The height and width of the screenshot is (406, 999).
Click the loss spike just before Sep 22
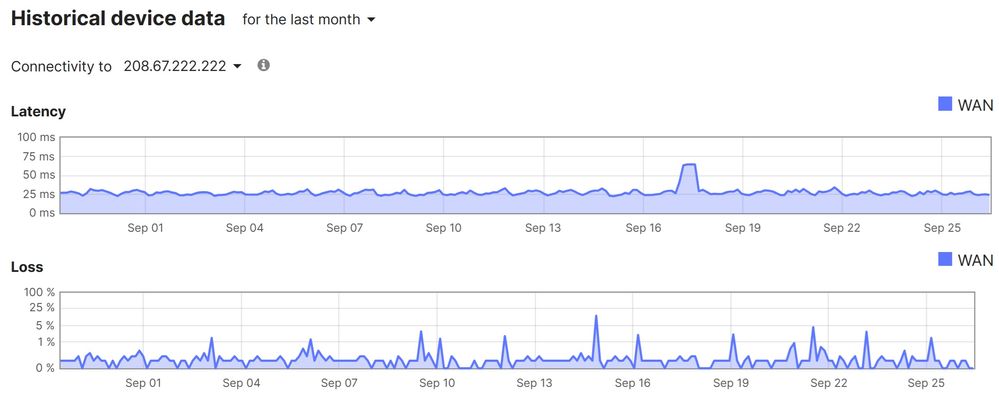(x=813, y=329)
